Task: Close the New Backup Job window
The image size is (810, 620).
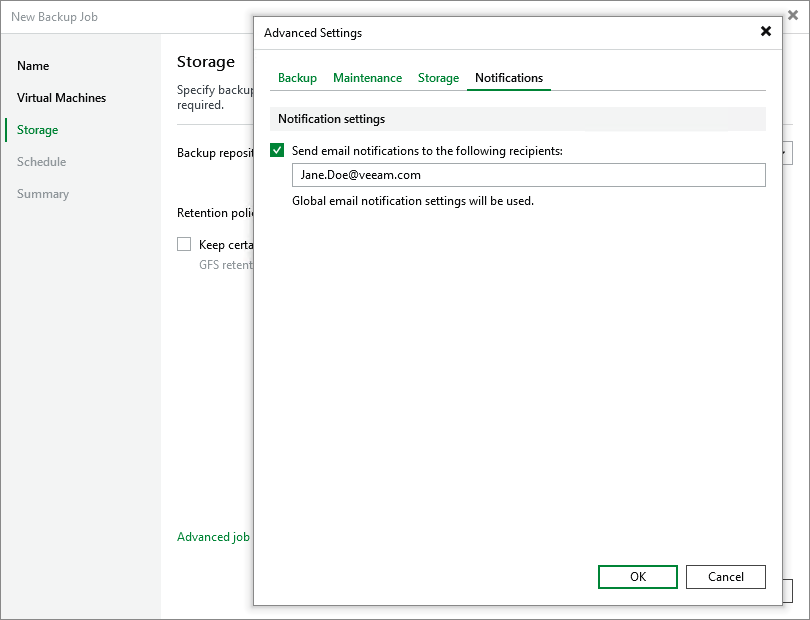Action: tap(793, 15)
